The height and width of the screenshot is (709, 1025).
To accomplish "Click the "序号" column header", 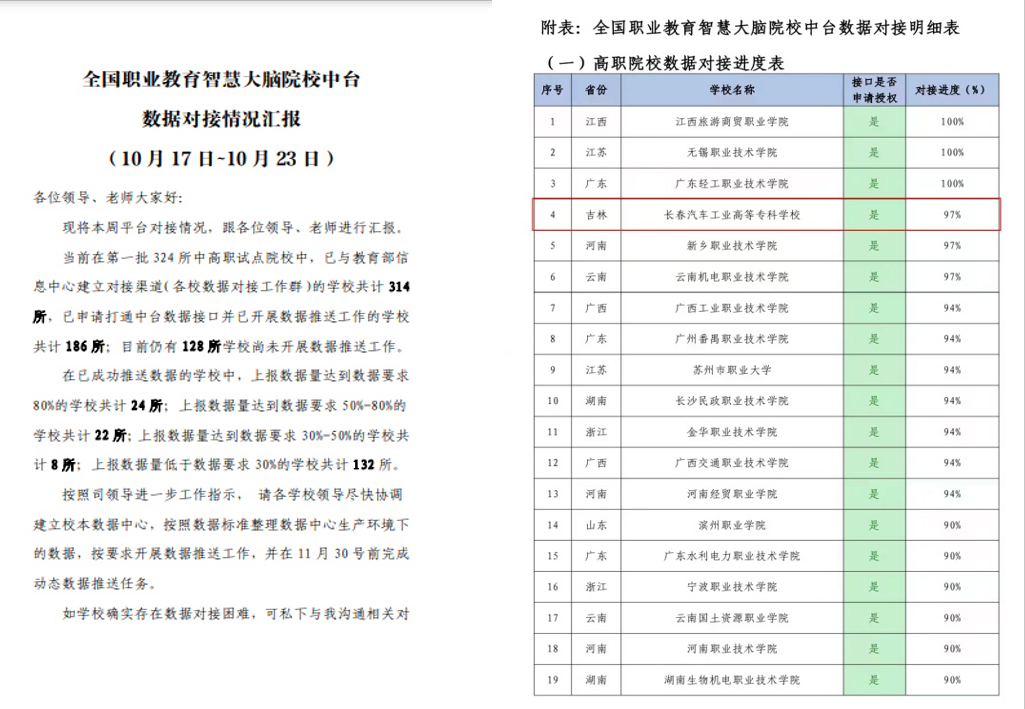I will [x=552, y=90].
